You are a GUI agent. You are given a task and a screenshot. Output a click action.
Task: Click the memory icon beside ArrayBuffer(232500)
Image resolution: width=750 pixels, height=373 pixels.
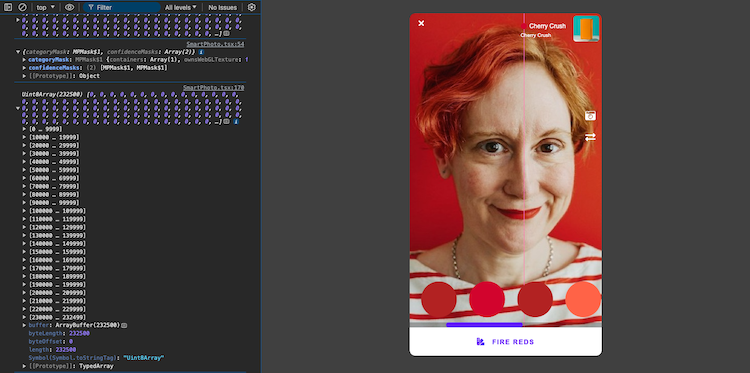click(x=124, y=325)
